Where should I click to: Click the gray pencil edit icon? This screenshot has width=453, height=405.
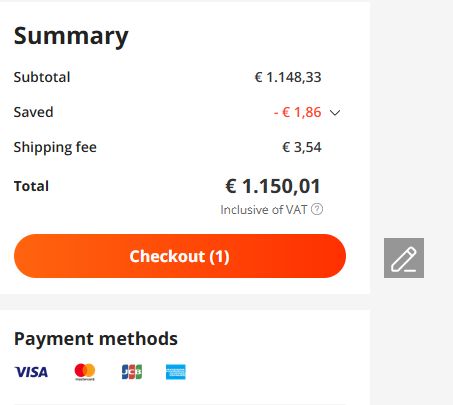pyautogui.click(x=404, y=258)
